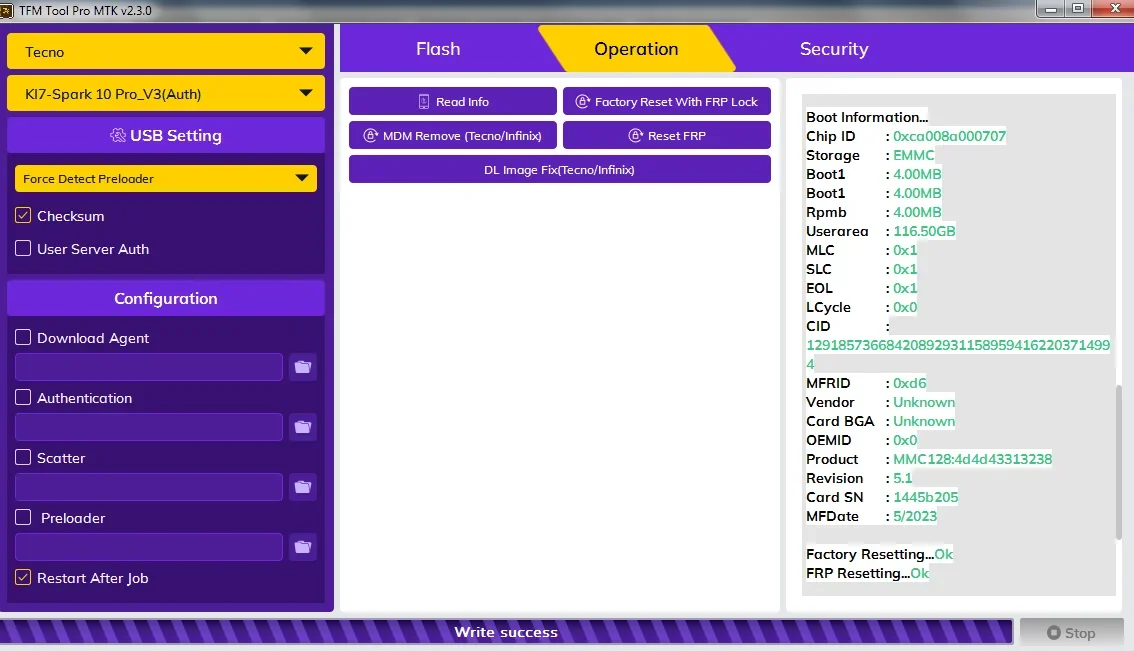Click the log panel vertical scrollbar
This screenshot has width=1134, height=651.
click(1119, 462)
